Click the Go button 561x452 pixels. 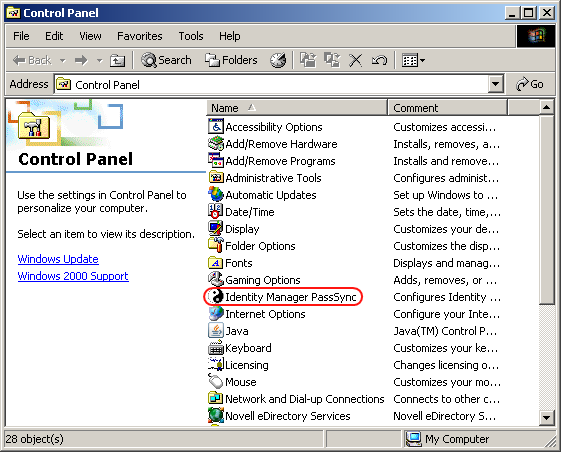530,84
